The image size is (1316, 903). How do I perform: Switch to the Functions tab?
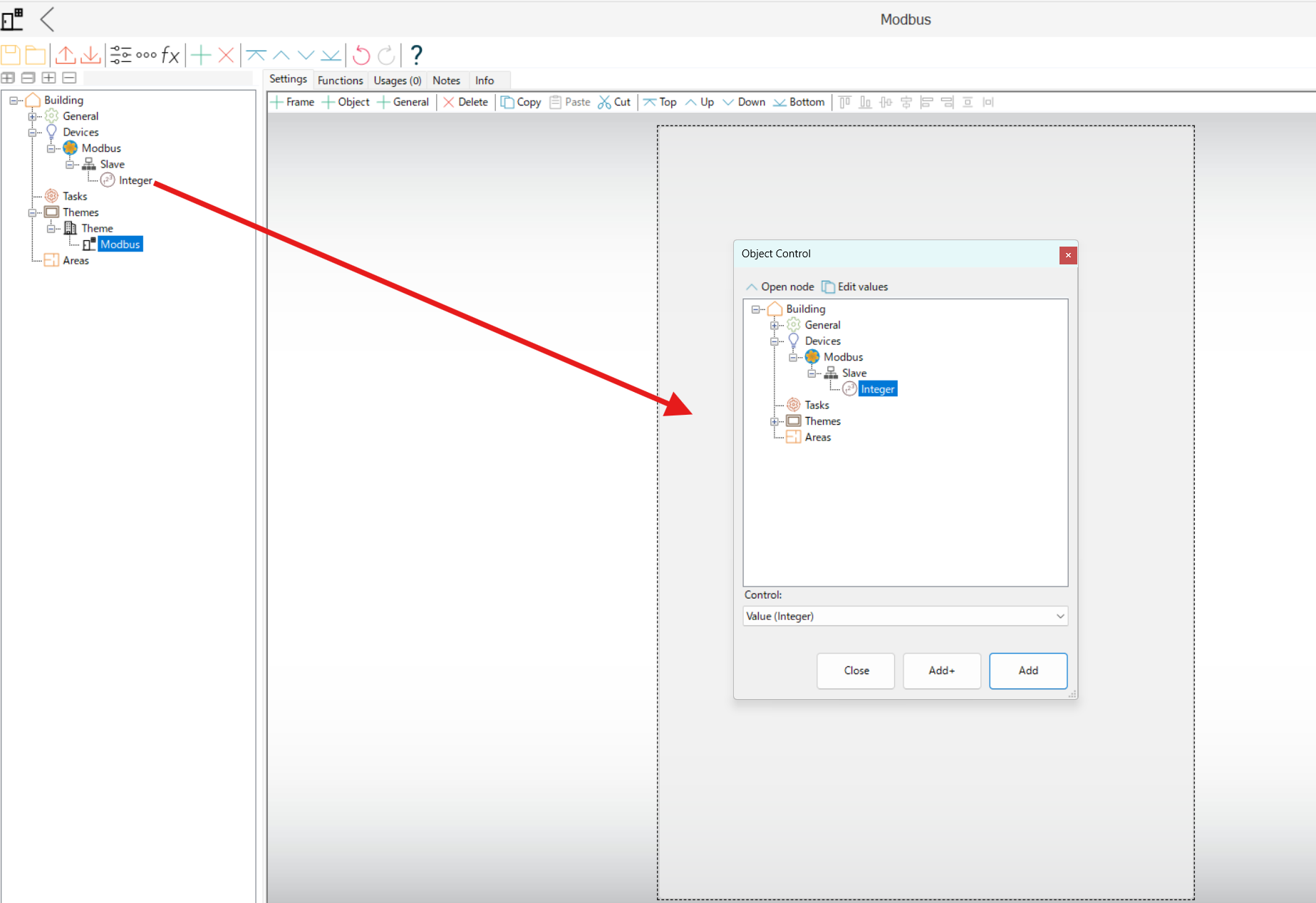click(340, 81)
